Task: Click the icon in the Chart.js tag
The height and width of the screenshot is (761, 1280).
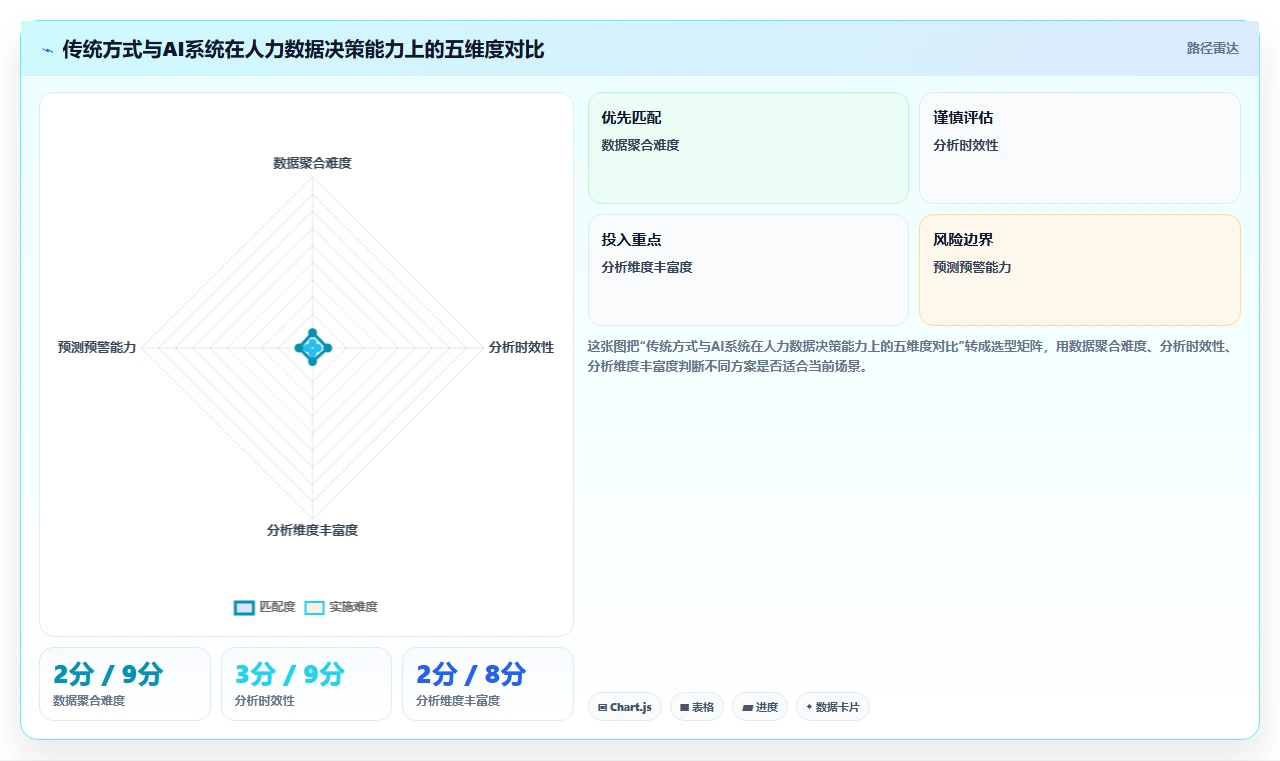Action: point(602,707)
